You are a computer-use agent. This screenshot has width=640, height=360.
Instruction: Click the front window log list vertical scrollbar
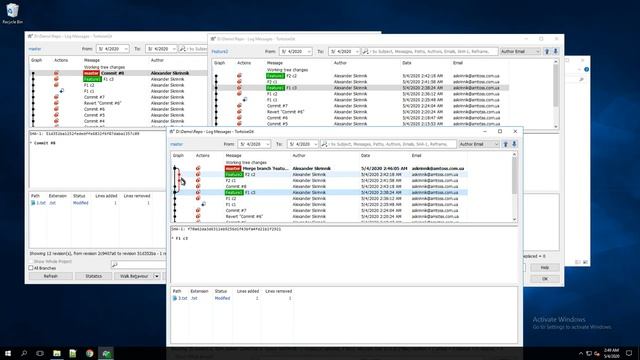point(514,187)
